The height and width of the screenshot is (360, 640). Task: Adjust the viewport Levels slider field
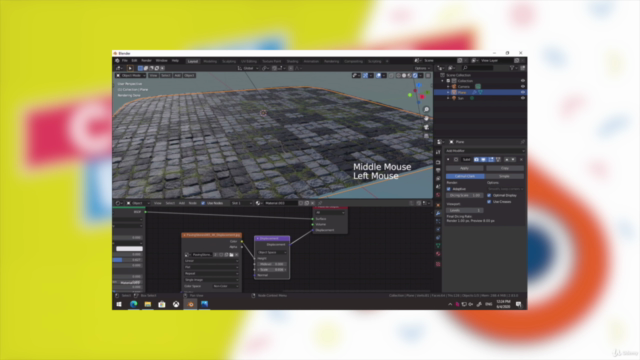[x=464, y=210]
